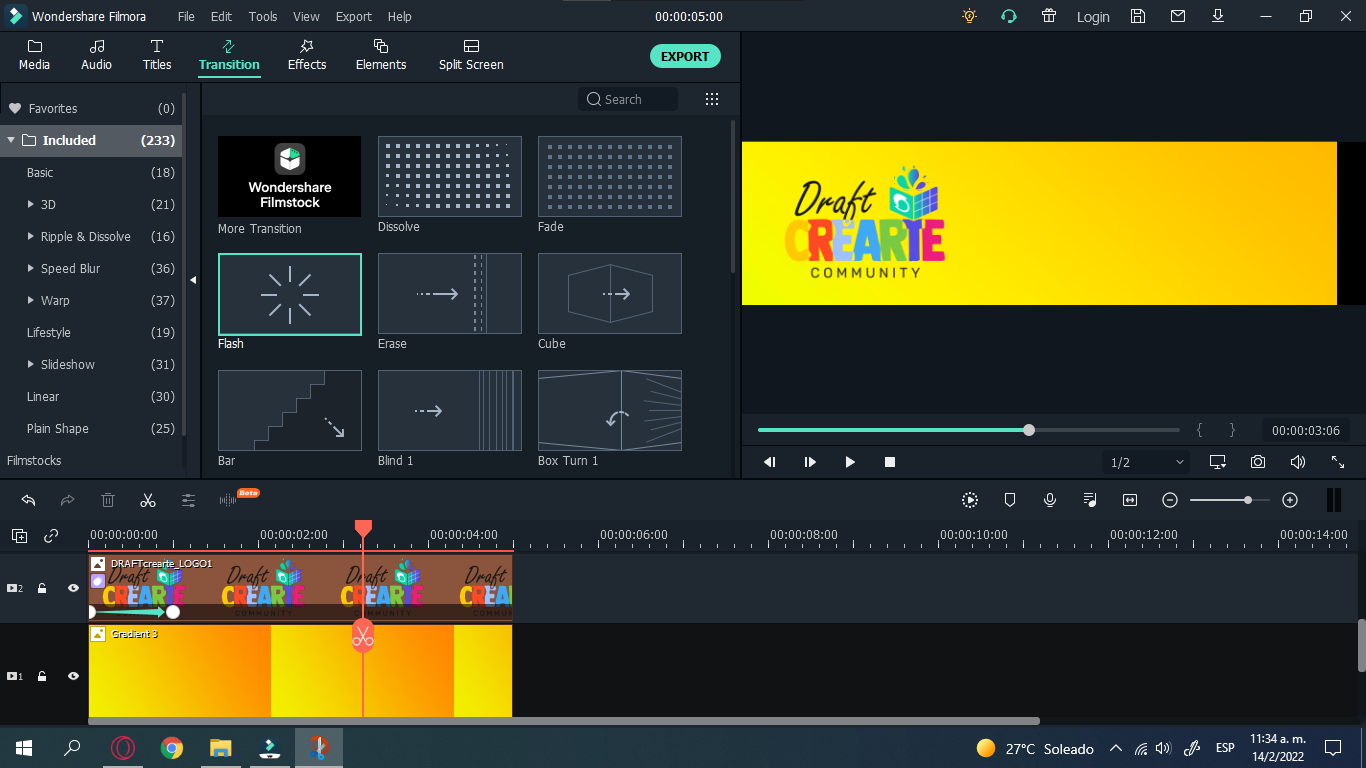The width and height of the screenshot is (1366, 768).
Task: Open Chrome from the Windows taskbar
Action: pyautogui.click(x=172, y=748)
